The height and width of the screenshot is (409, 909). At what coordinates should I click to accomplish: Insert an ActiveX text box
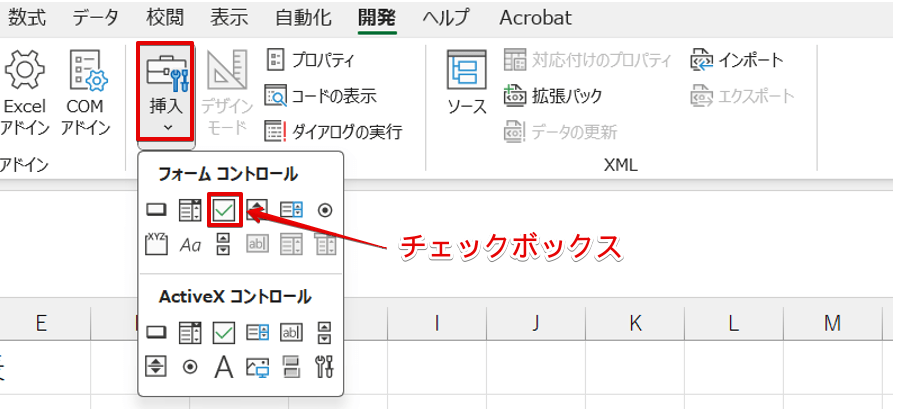point(291,333)
